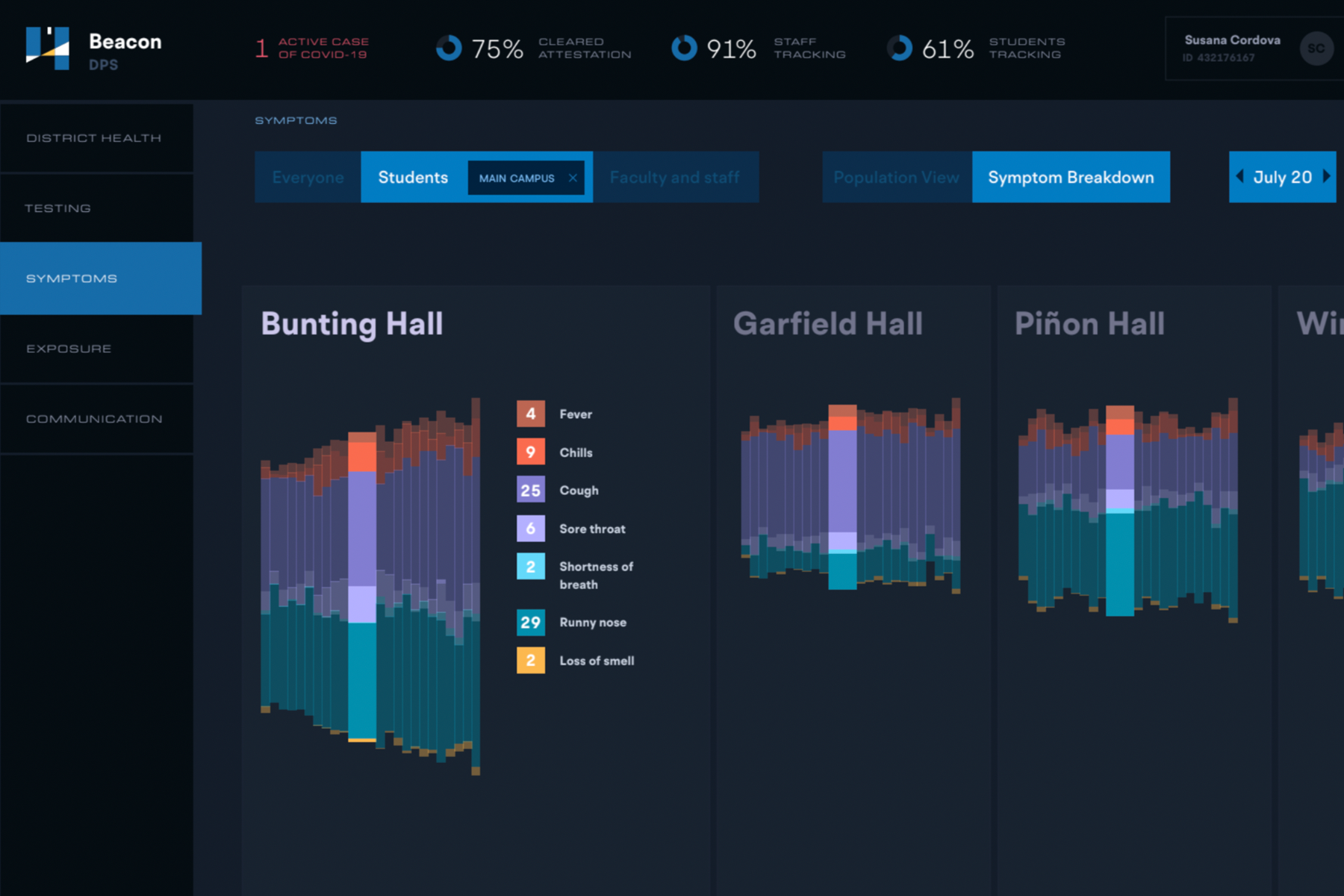Click the active case of COVID-19 indicator

(x=312, y=49)
